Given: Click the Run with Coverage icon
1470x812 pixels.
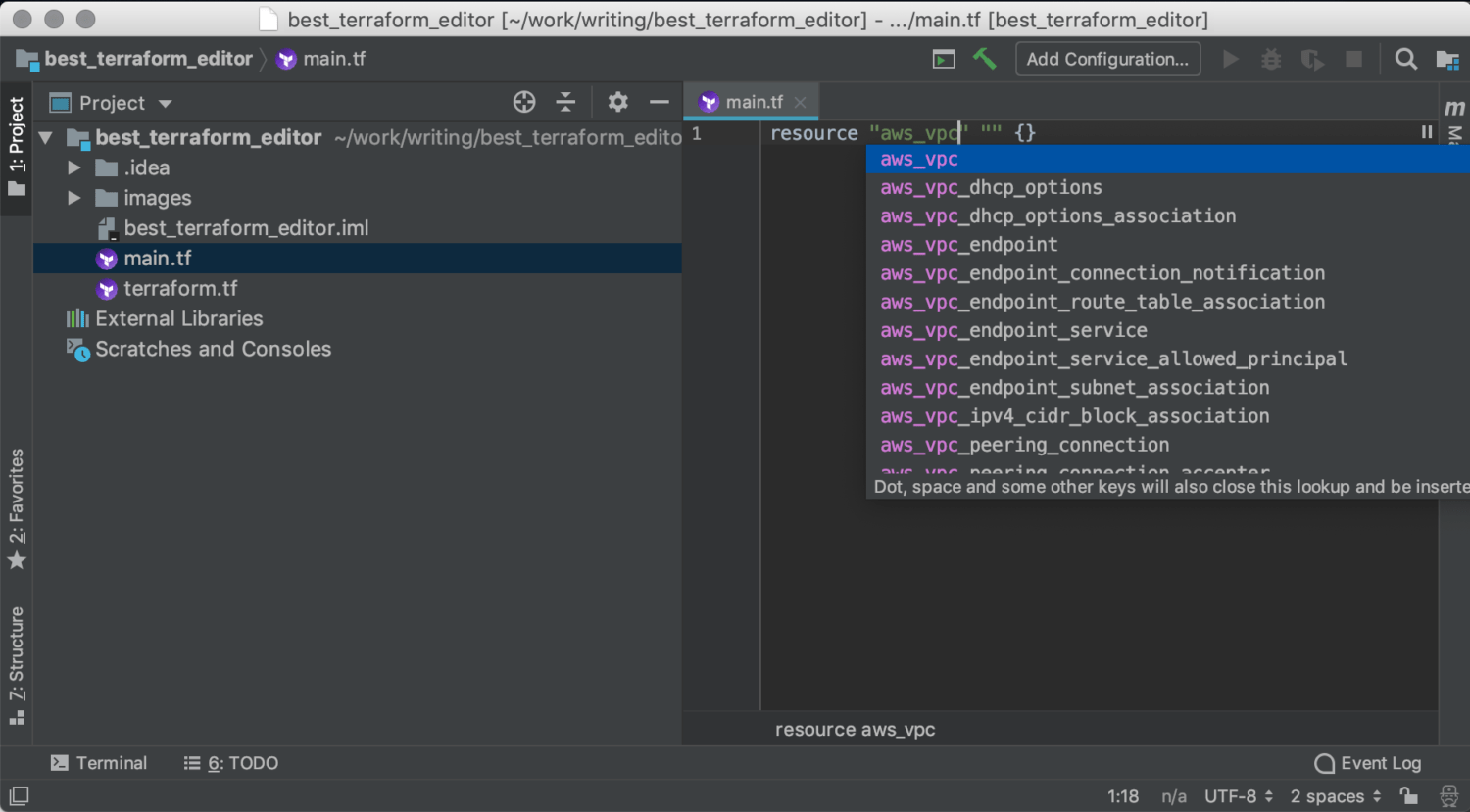Looking at the screenshot, I should click(x=1312, y=59).
